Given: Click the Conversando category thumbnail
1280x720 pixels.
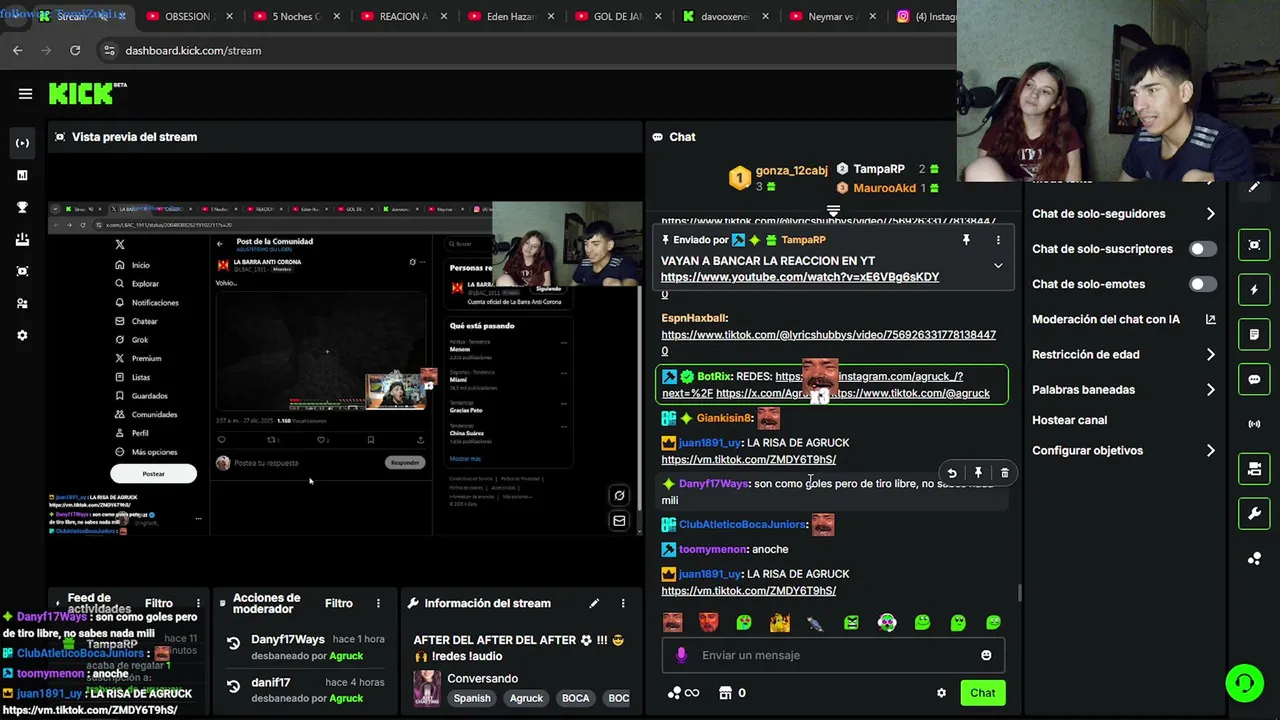Looking at the screenshot, I should (x=427, y=688).
